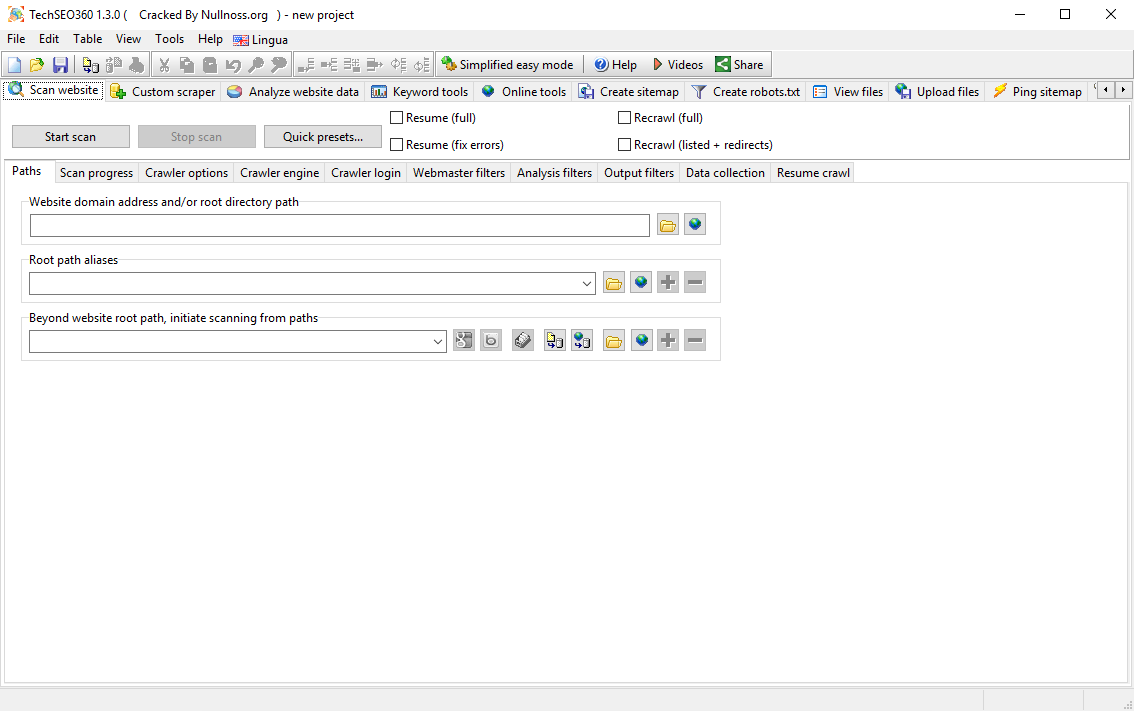Open the Keyword tools tab
The width and height of the screenshot is (1134, 711).
pos(420,92)
